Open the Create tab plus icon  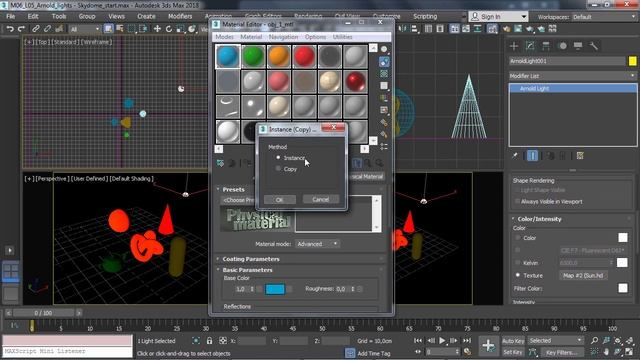(x=514, y=46)
